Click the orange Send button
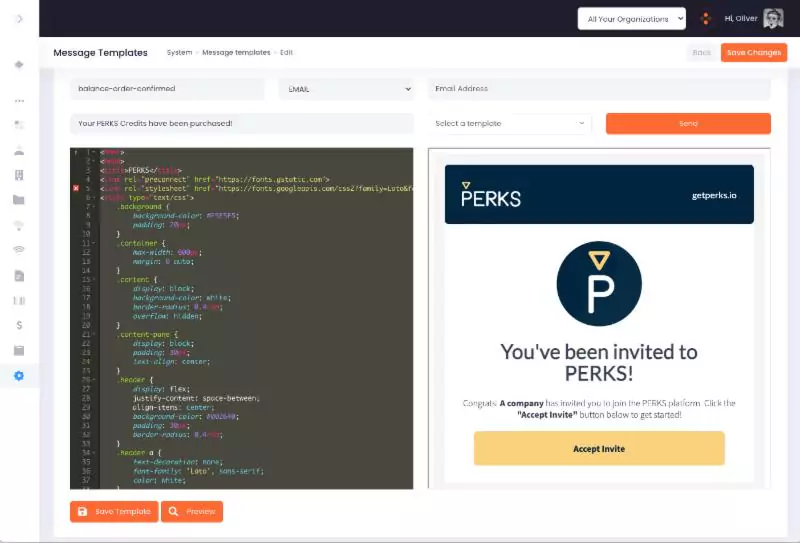 688,124
